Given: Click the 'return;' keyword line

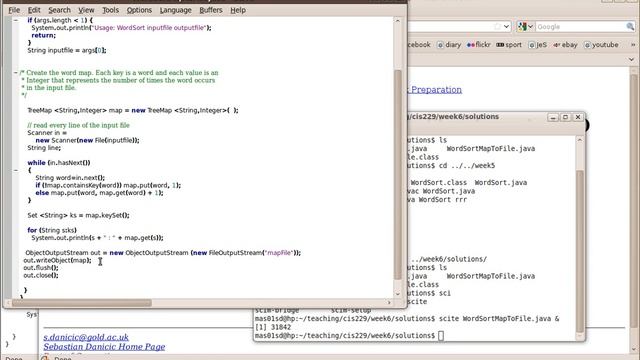Looking at the screenshot, I should coord(44,36).
